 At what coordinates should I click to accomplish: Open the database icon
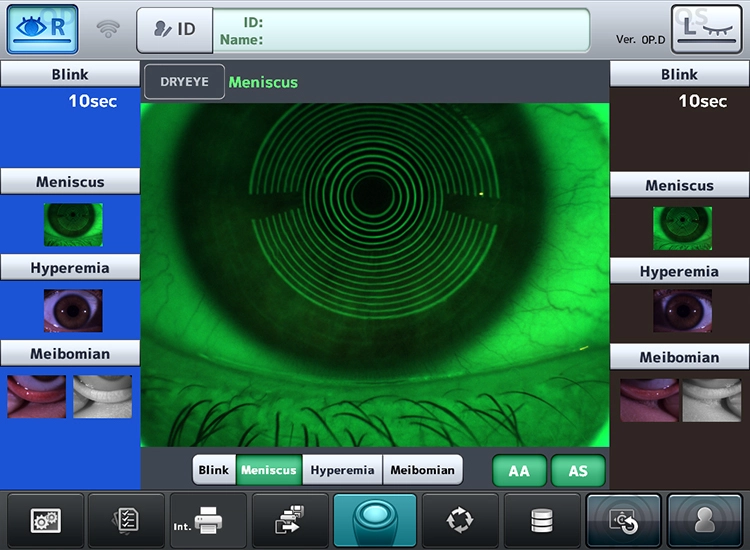(x=541, y=520)
